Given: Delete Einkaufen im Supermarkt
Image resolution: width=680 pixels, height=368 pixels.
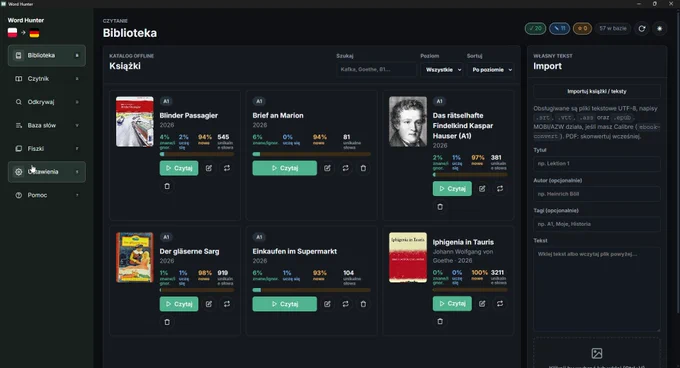Looking at the screenshot, I should pos(363,304).
